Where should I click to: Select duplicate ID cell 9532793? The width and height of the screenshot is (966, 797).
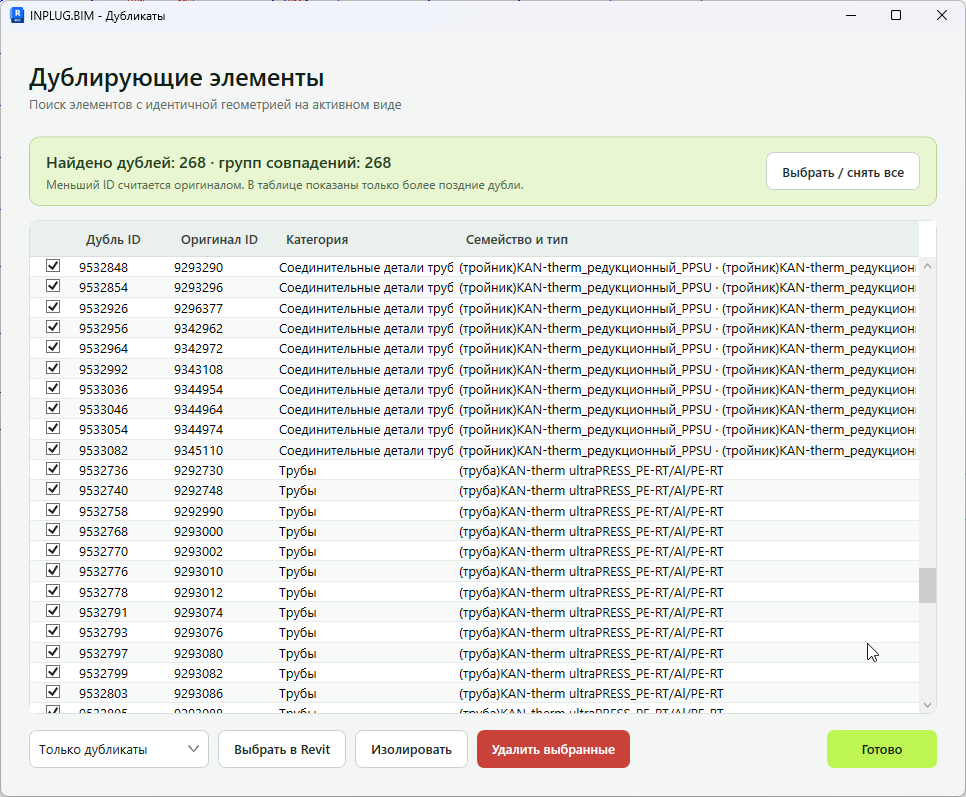click(x=104, y=633)
